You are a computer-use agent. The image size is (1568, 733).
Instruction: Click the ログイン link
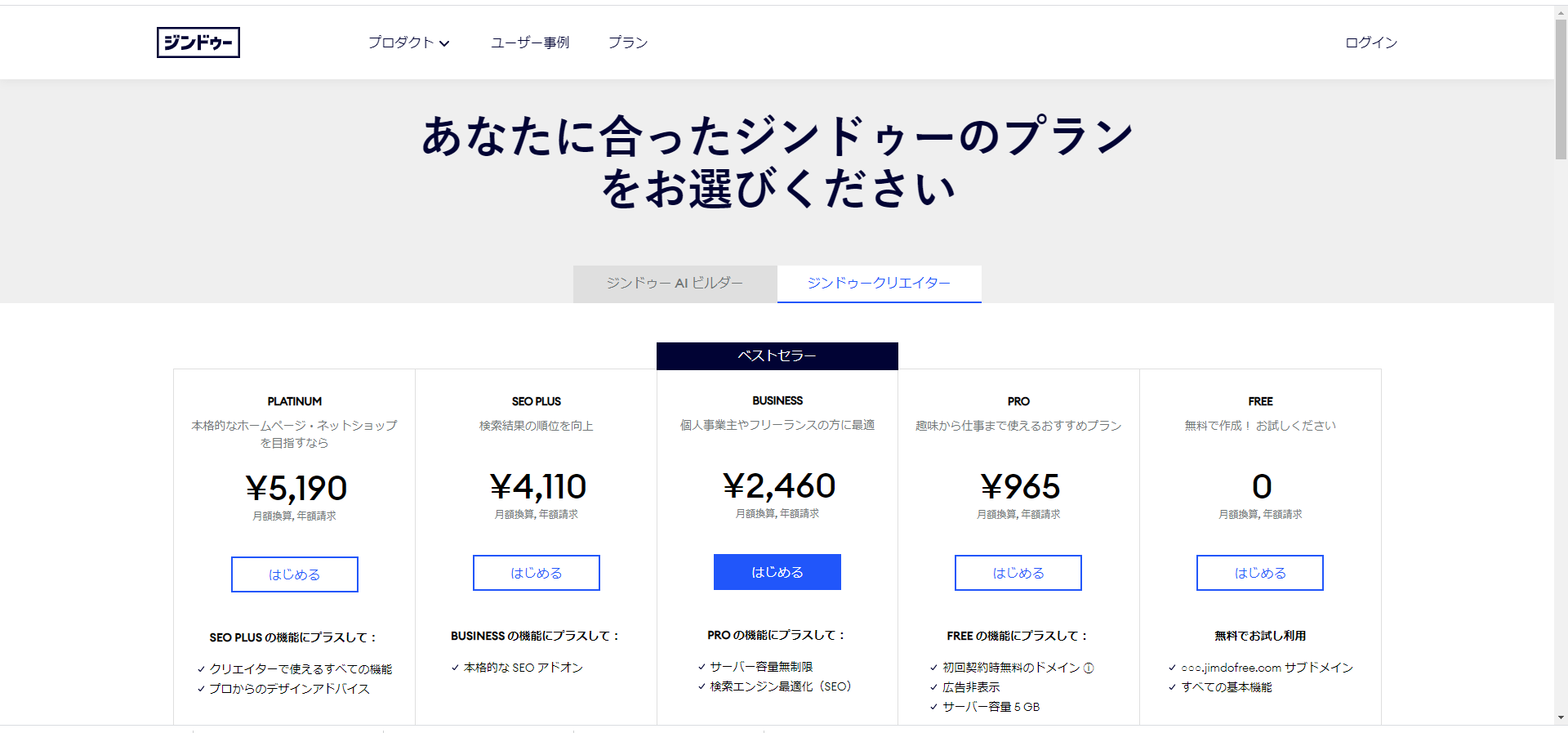click(x=1371, y=42)
